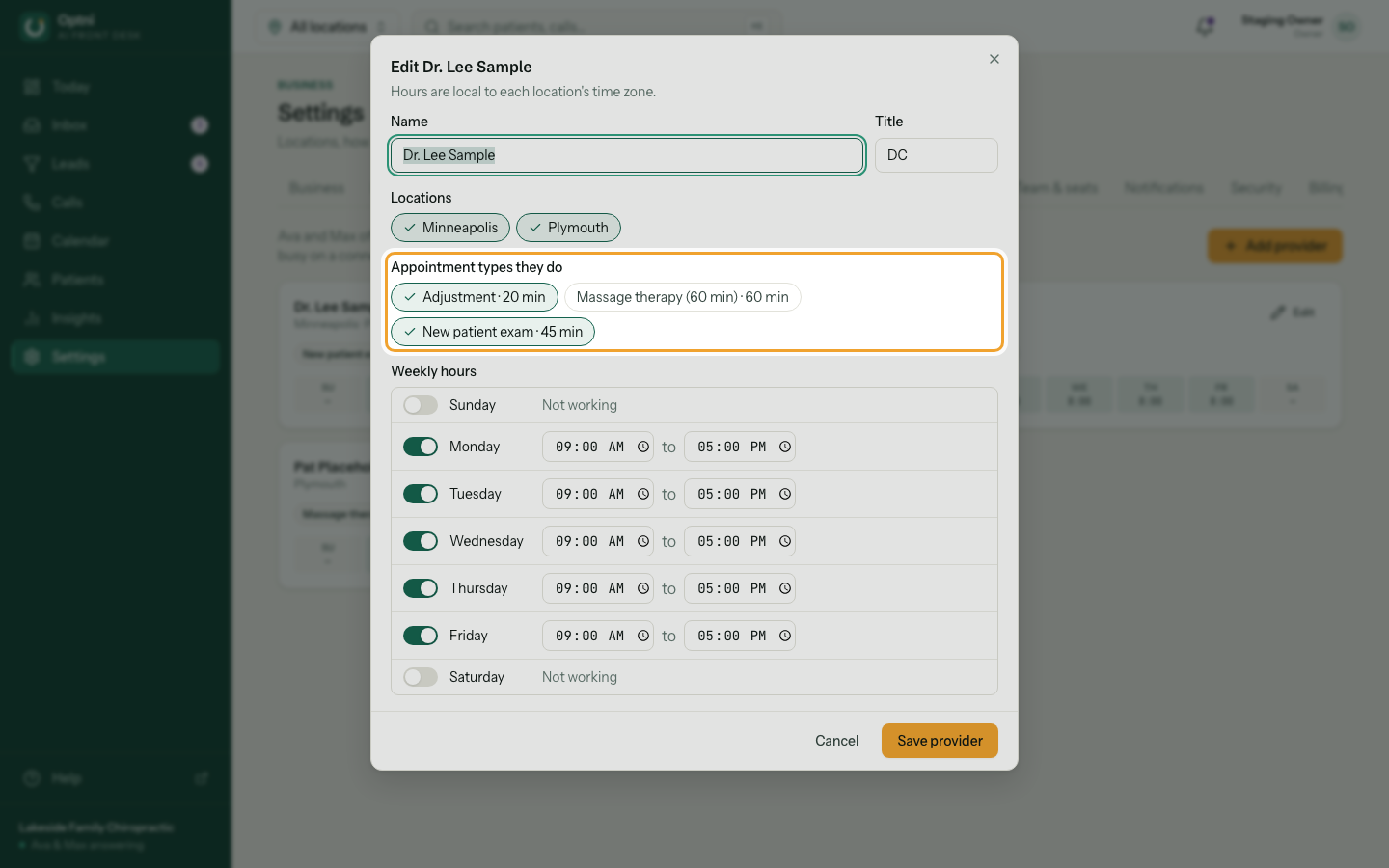Deselect the Minneapolis location chip
The image size is (1389, 868).
point(450,228)
